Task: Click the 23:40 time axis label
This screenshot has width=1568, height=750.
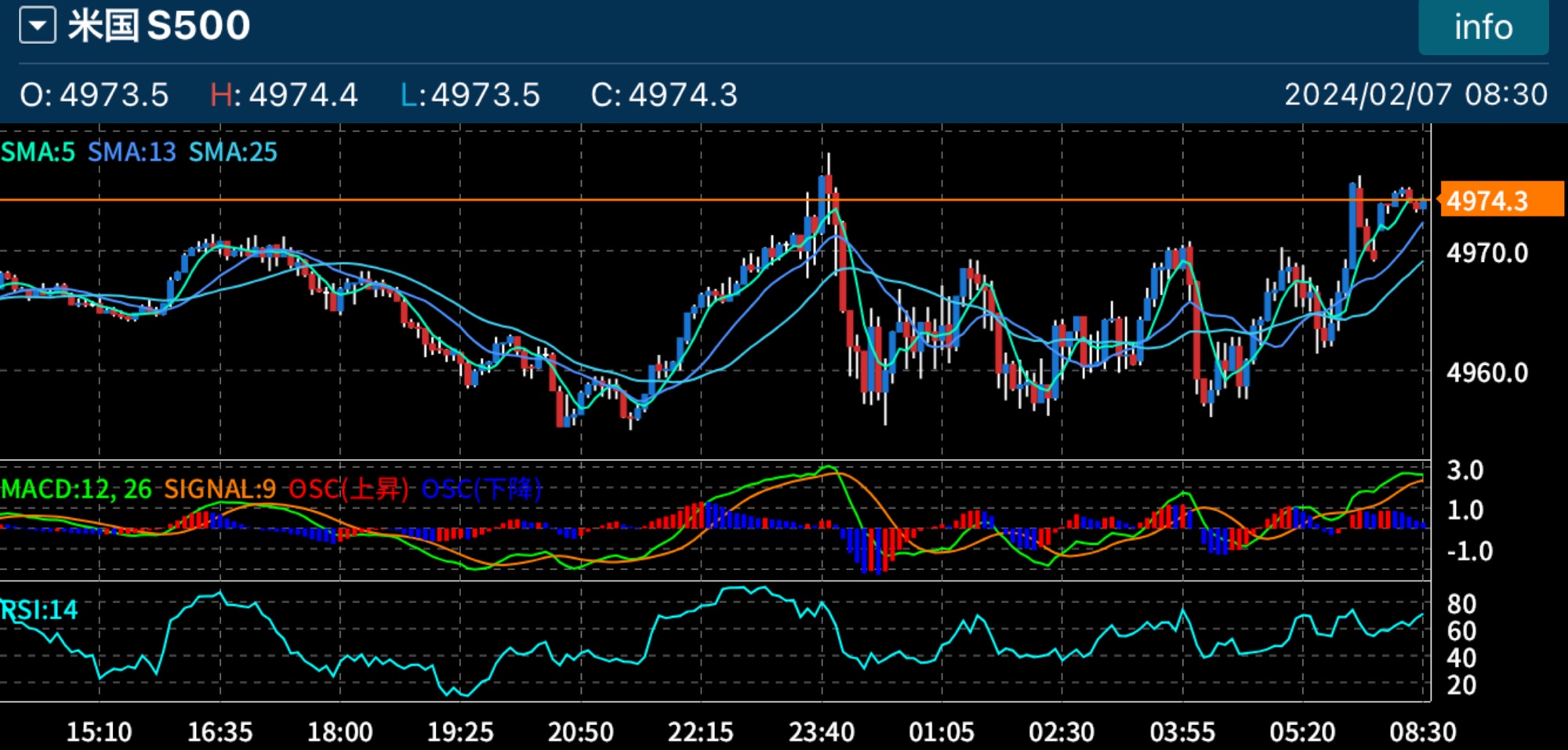Action: [821, 732]
